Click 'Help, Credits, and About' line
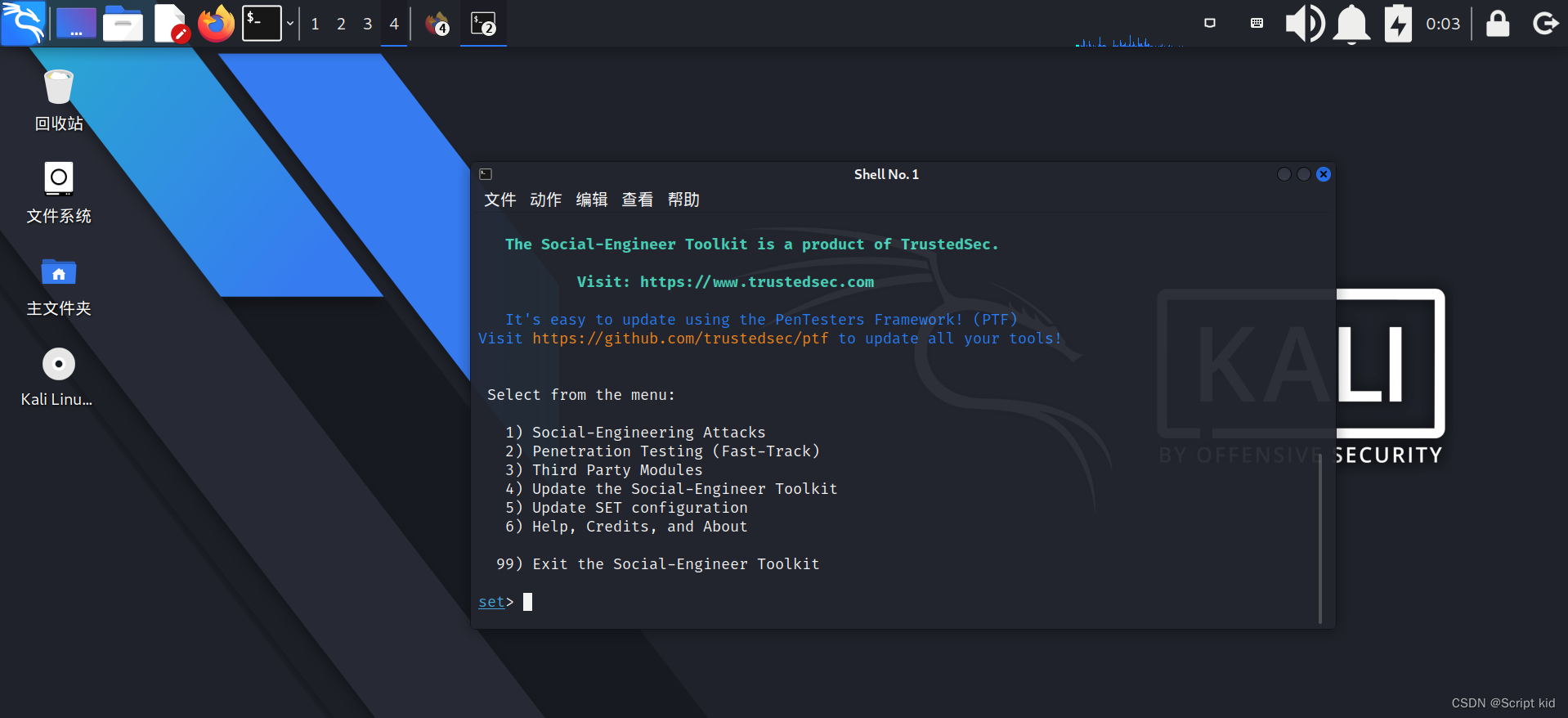1568x718 pixels. [626, 527]
